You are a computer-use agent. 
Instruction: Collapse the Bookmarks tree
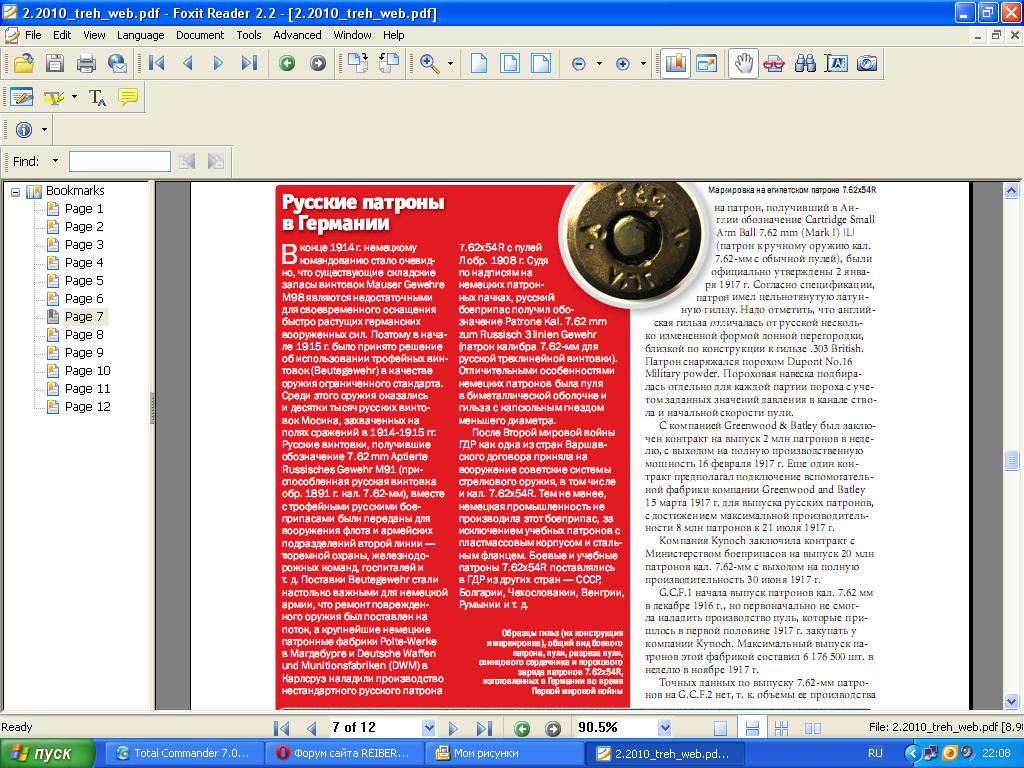(x=16, y=192)
